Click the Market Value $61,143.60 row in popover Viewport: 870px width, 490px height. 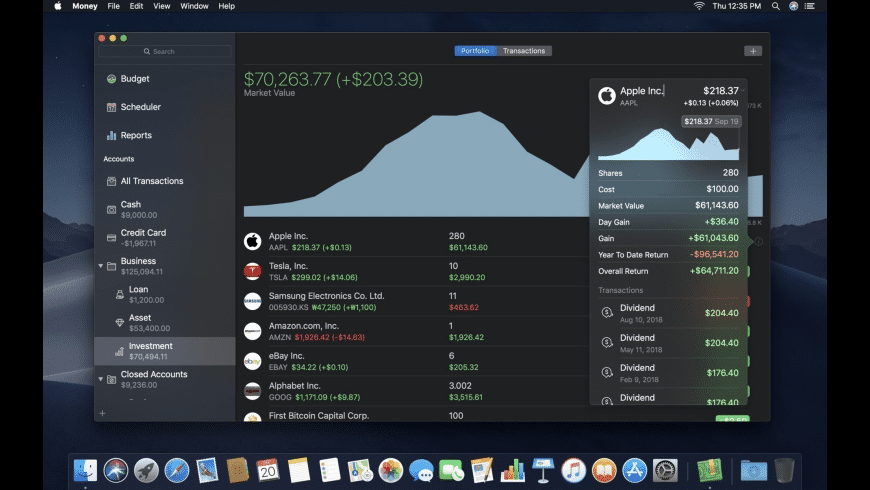669,205
